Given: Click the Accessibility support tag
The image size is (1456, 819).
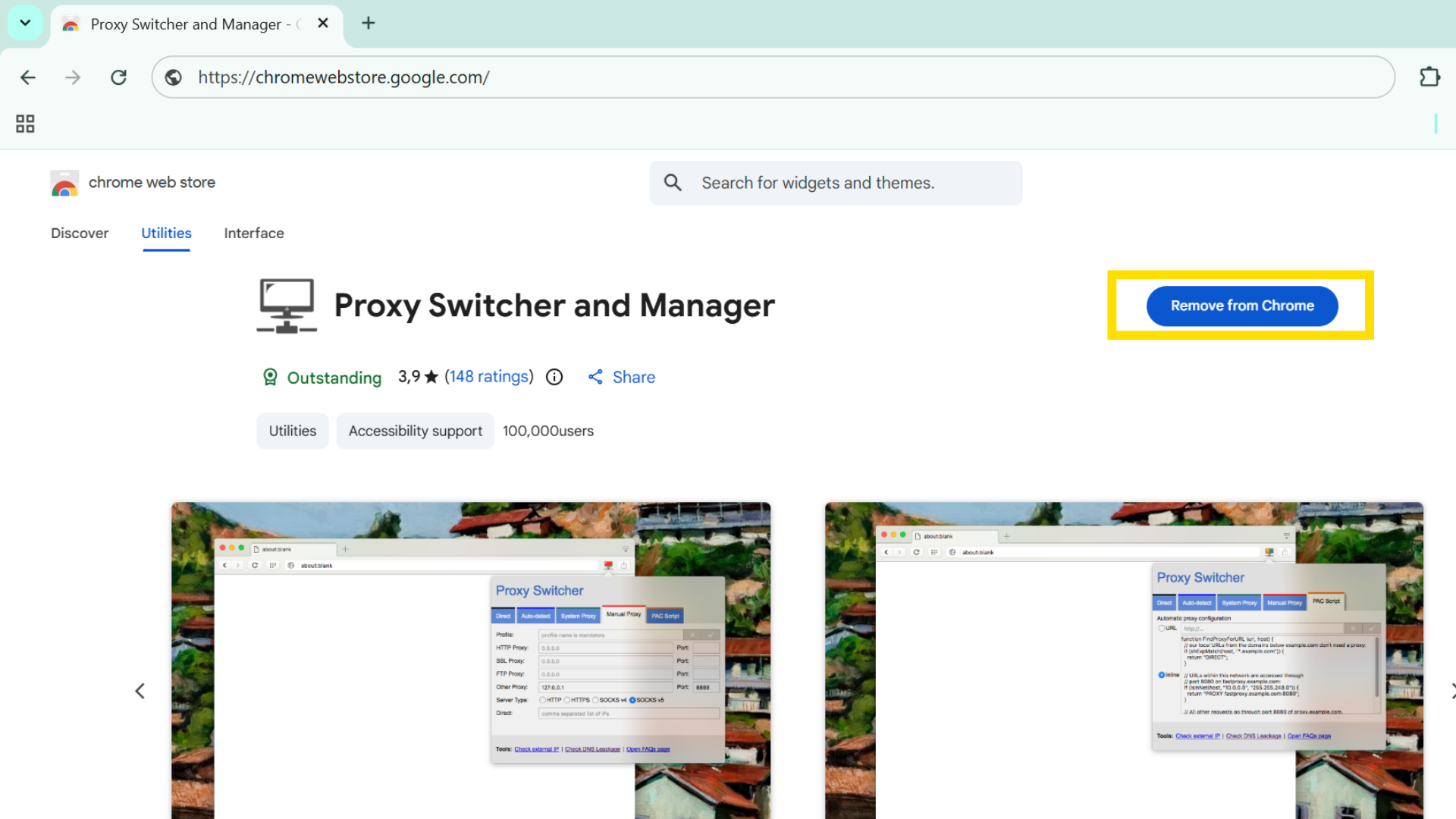Looking at the screenshot, I should [415, 431].
